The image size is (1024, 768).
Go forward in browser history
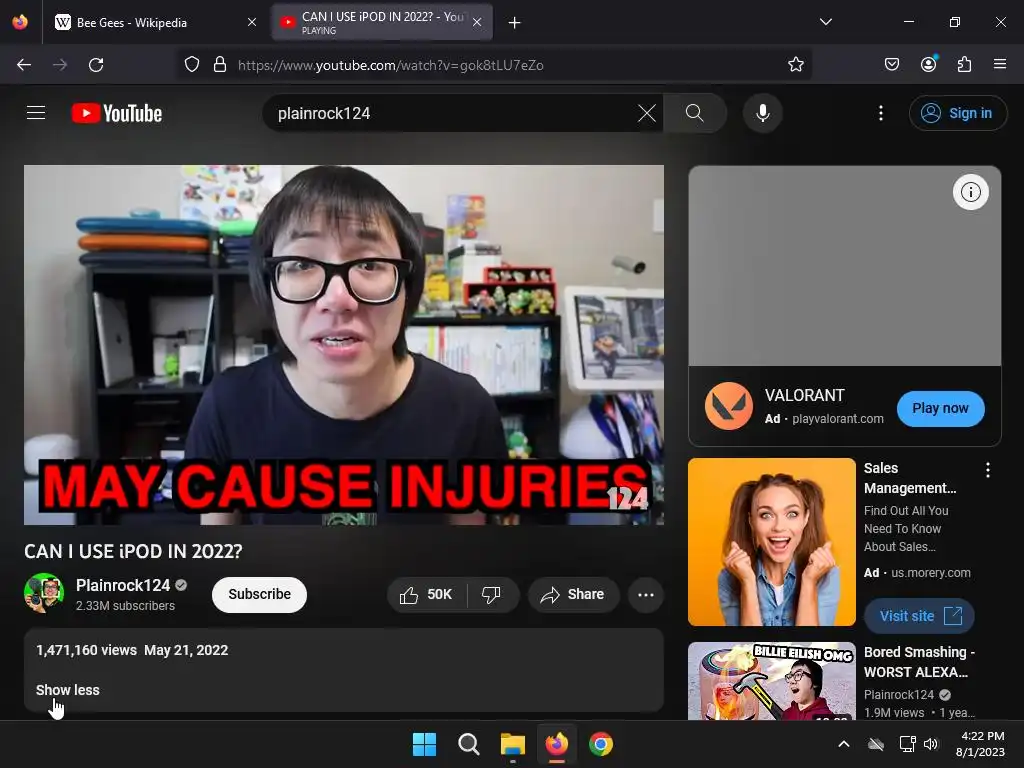pos(60,65)
